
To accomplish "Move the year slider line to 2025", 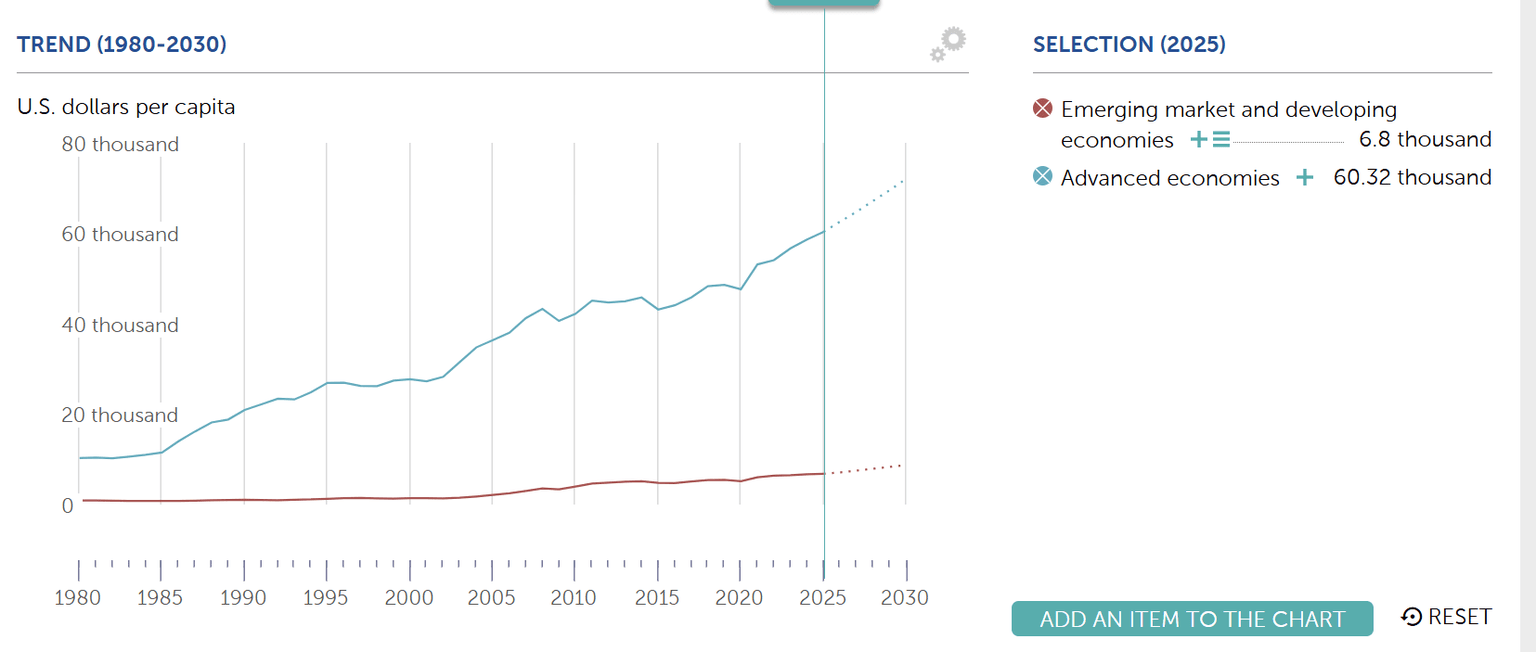I will coord(823,300).
